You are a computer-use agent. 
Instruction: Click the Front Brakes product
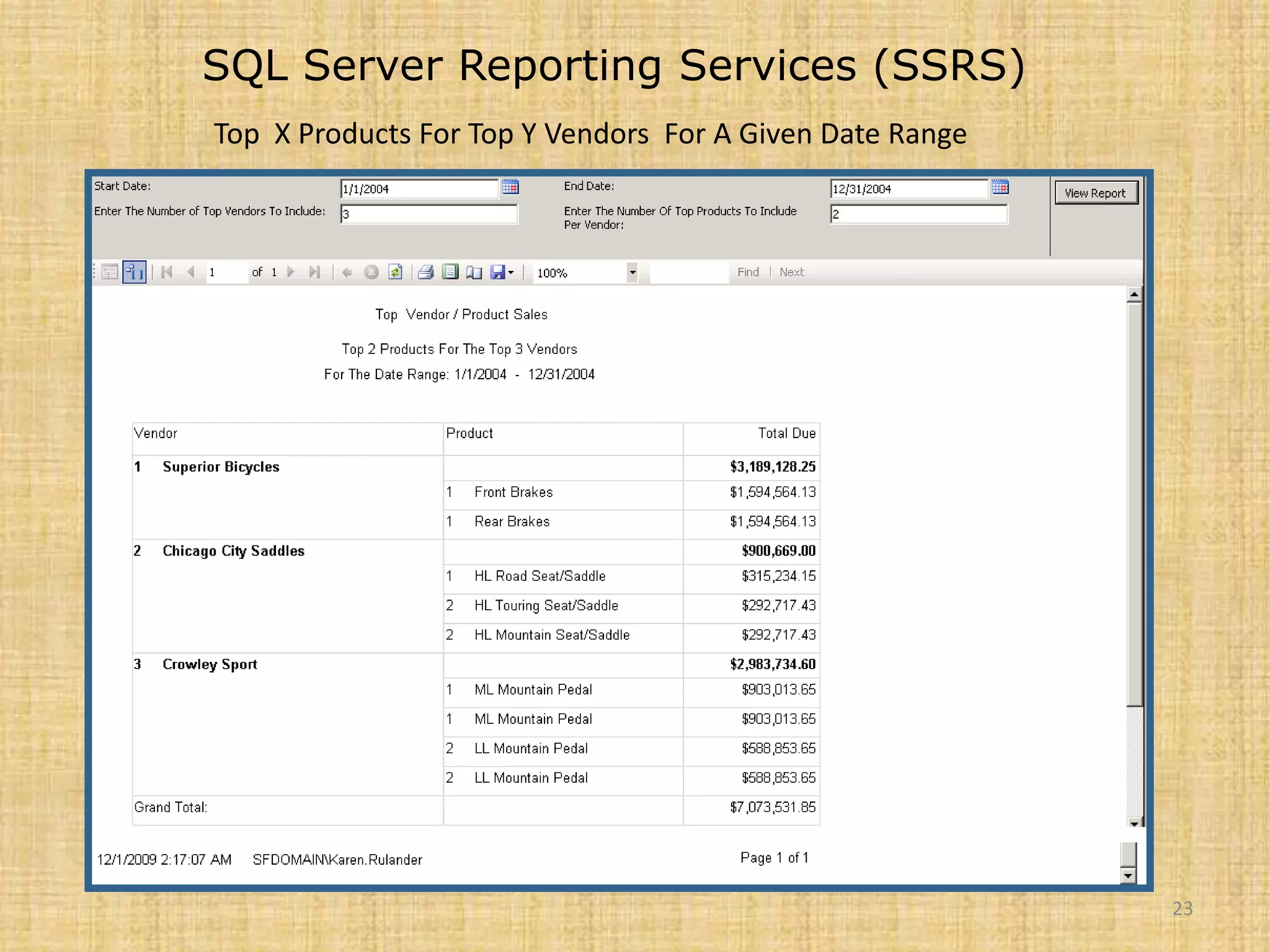(513, 492)
